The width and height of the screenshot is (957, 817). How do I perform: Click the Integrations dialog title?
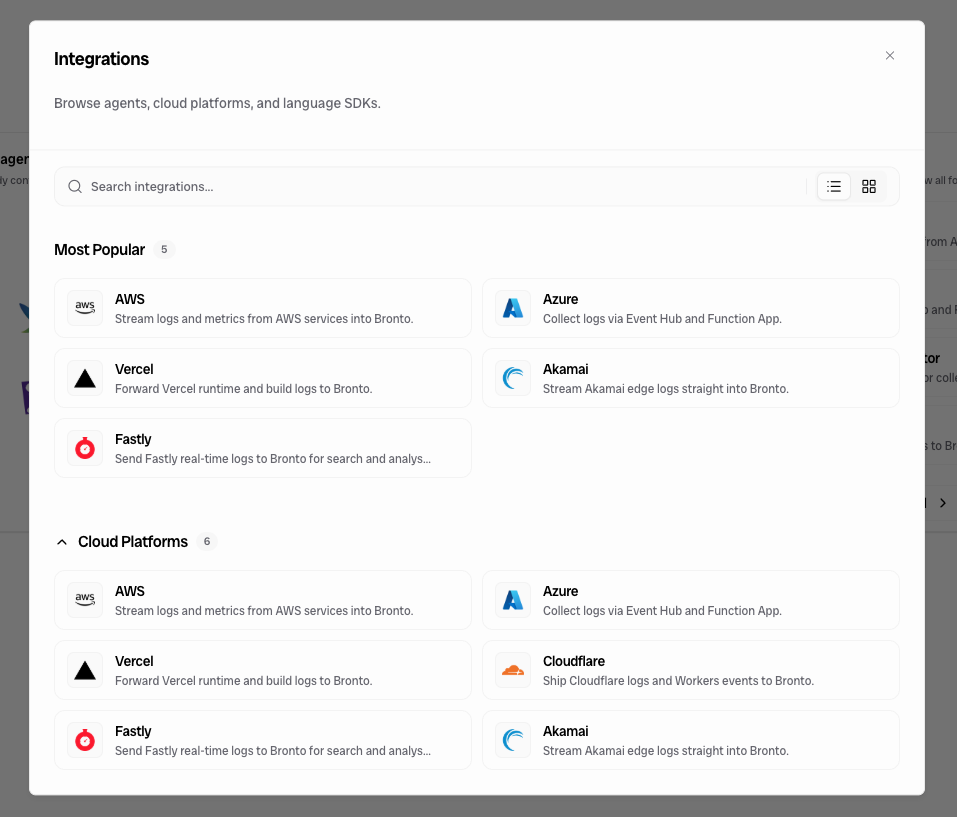(x=101, y=59)
